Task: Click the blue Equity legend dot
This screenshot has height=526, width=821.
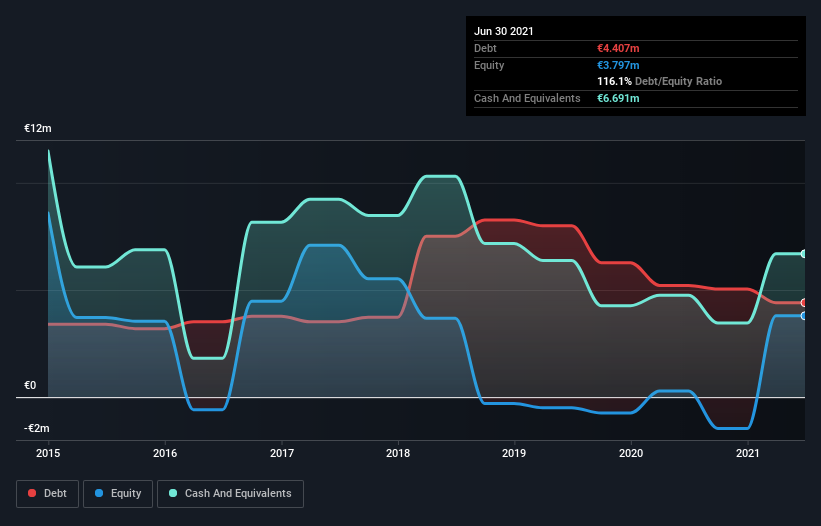Action: [x=99, y=493]
